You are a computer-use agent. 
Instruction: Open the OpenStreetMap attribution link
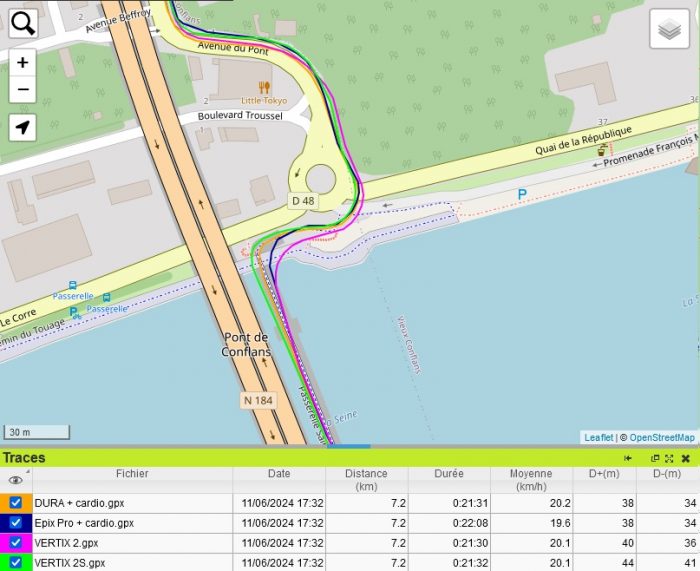coord(661,437)
